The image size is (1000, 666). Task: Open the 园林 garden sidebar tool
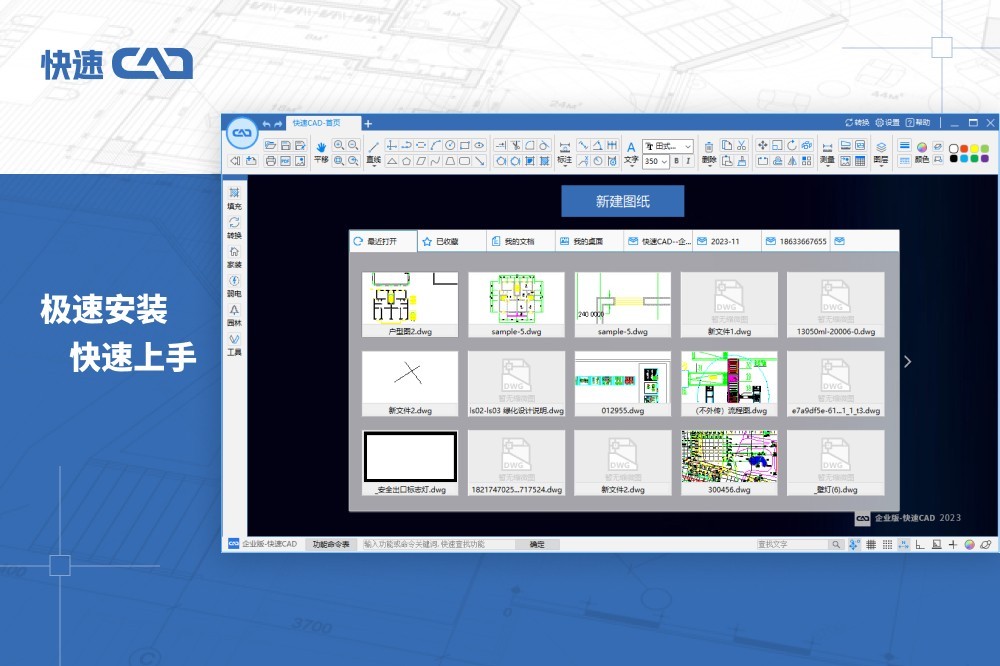click(234, 315)
